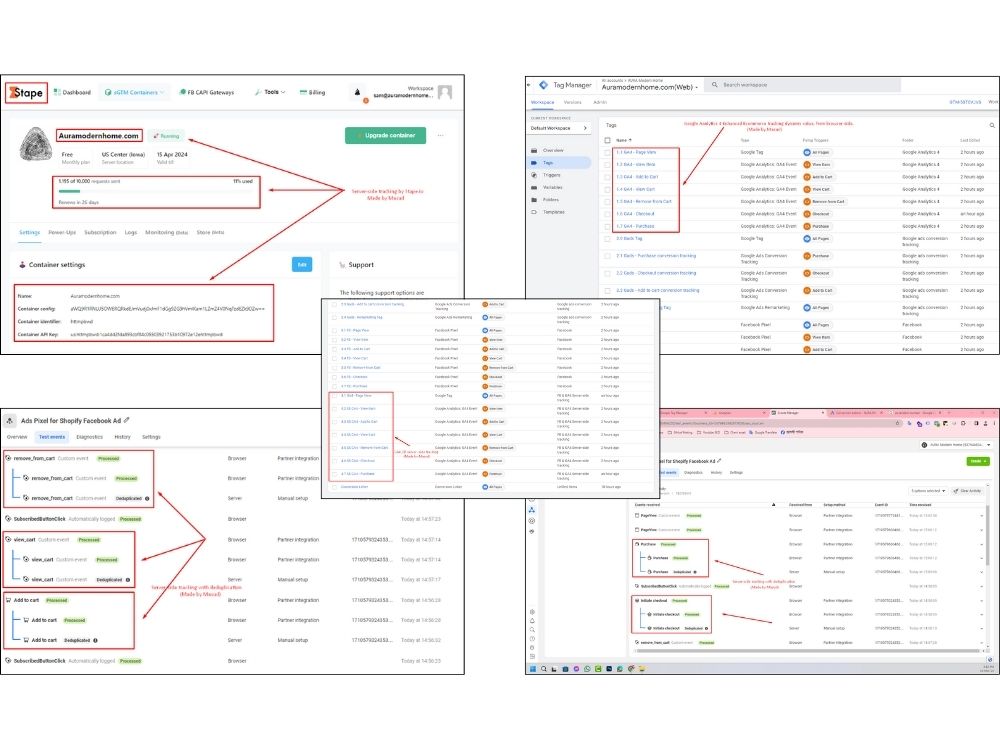Check box for 2.1 Gads Purchase conversion tracking
The image size is (1000, 750).
click(x=607, y=256)
